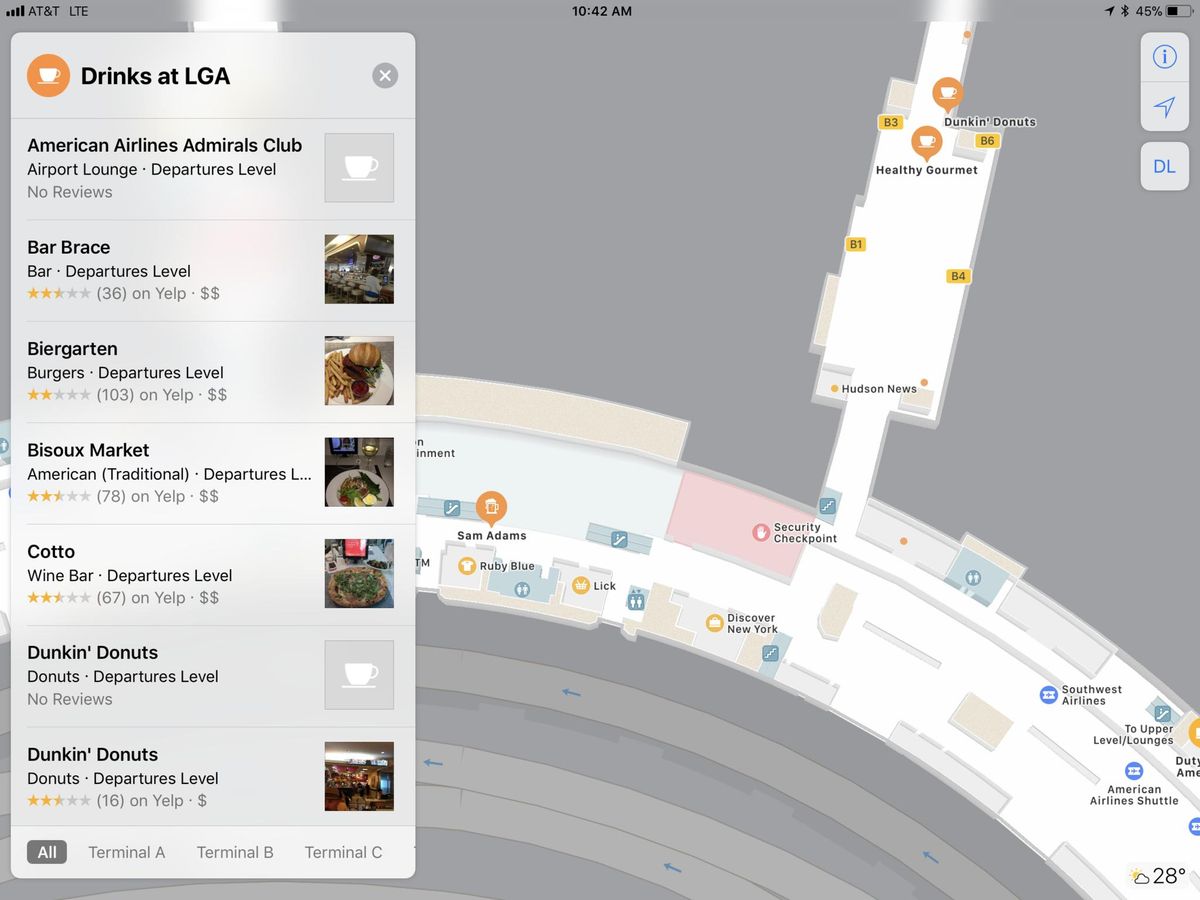Image resolution: width=1200 pixels, height=900 pixels.
Task: Tap the Southwest Airlines check-in icon
Action: coord(1048,695)
